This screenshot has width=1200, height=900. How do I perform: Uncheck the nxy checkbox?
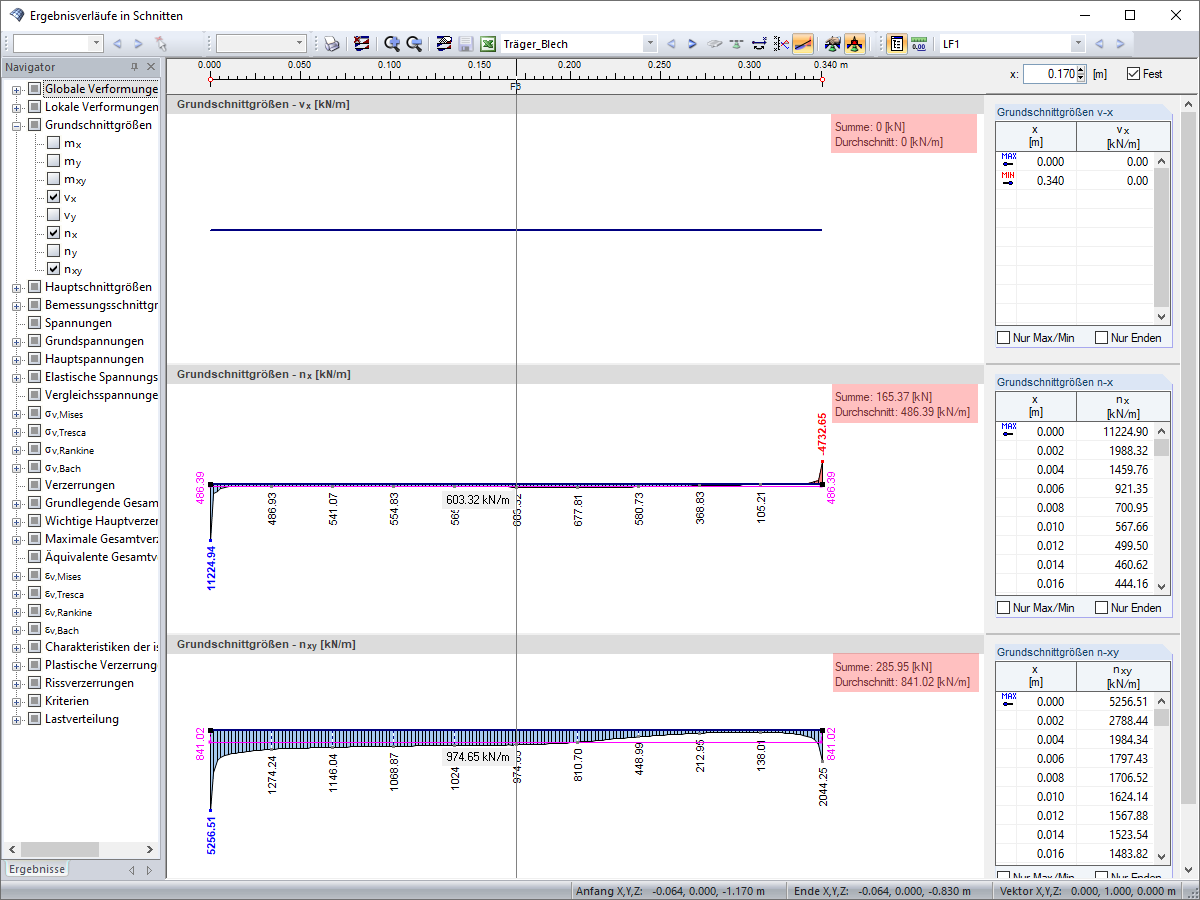click(53, 269)
